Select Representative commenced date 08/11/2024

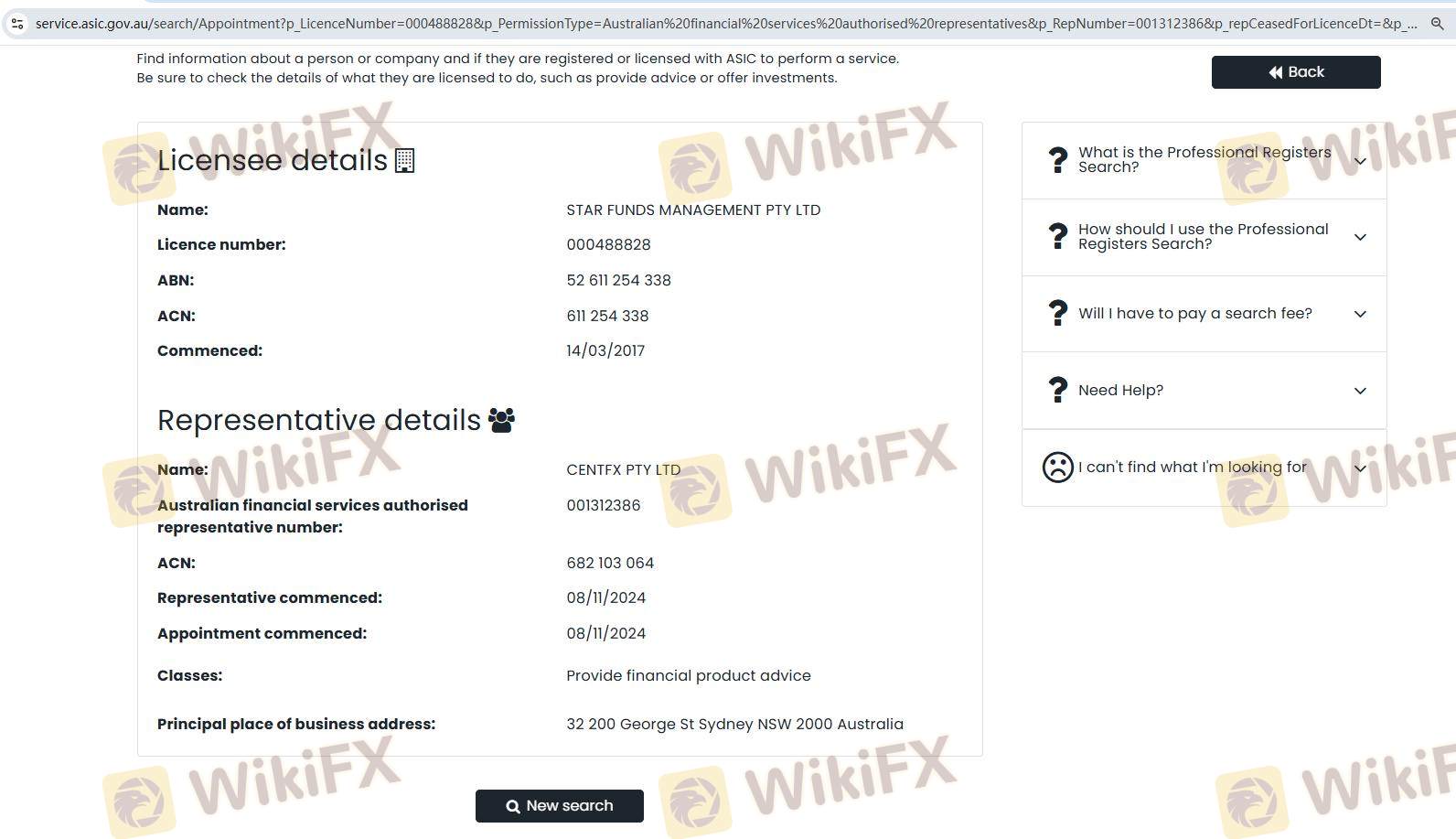(606, 598)
